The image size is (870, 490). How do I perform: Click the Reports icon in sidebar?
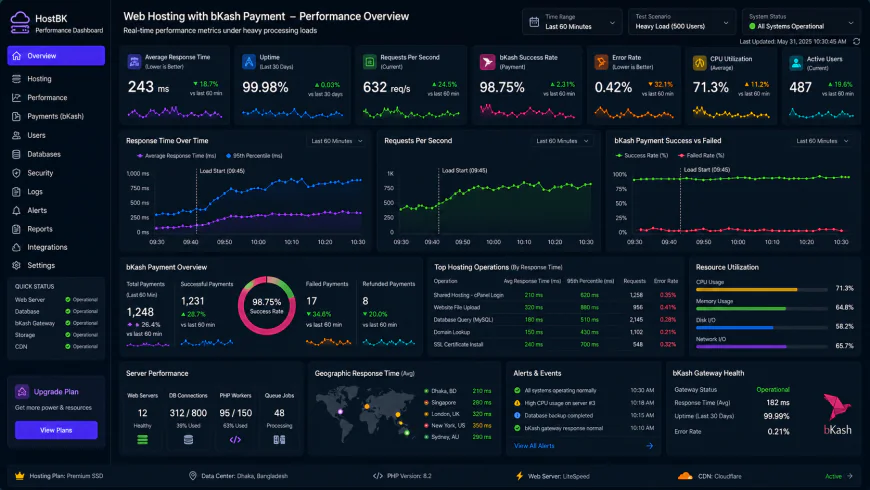click(17, 229)
